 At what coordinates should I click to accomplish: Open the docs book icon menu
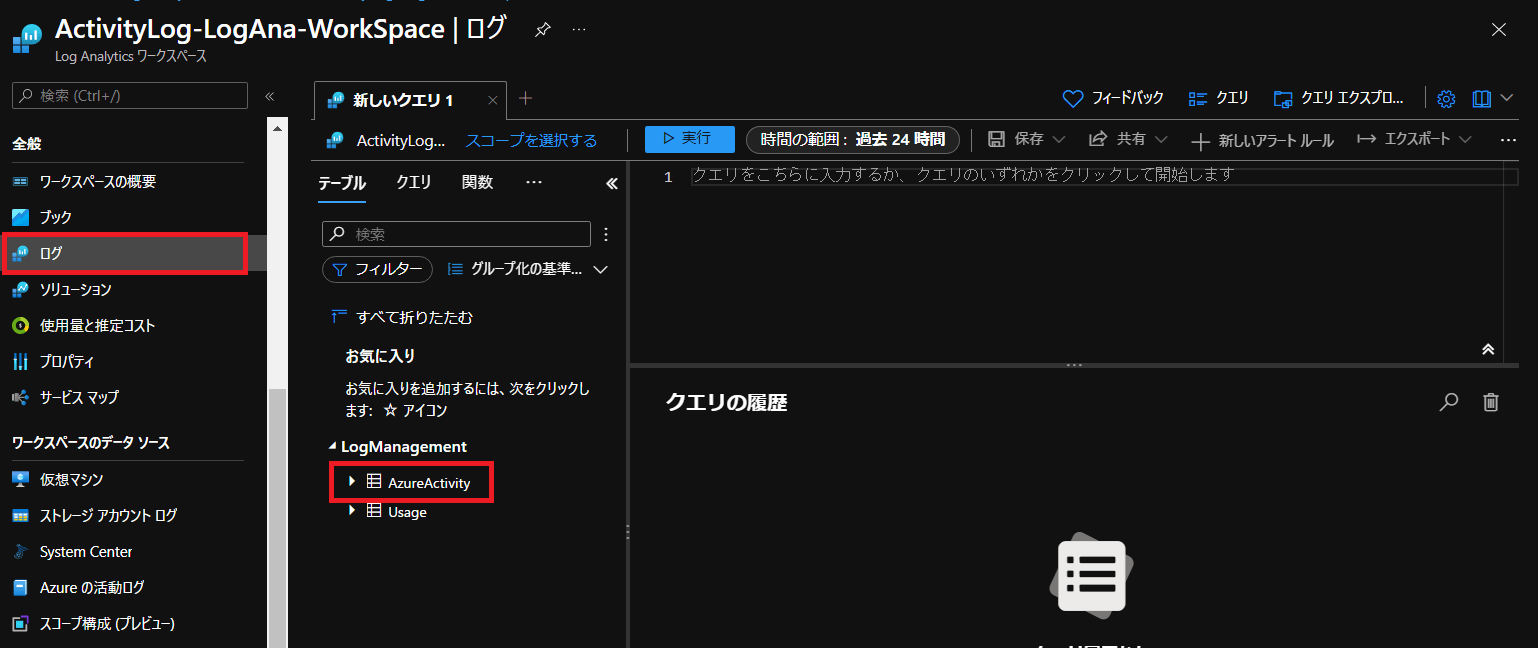tap(1491, 98)
